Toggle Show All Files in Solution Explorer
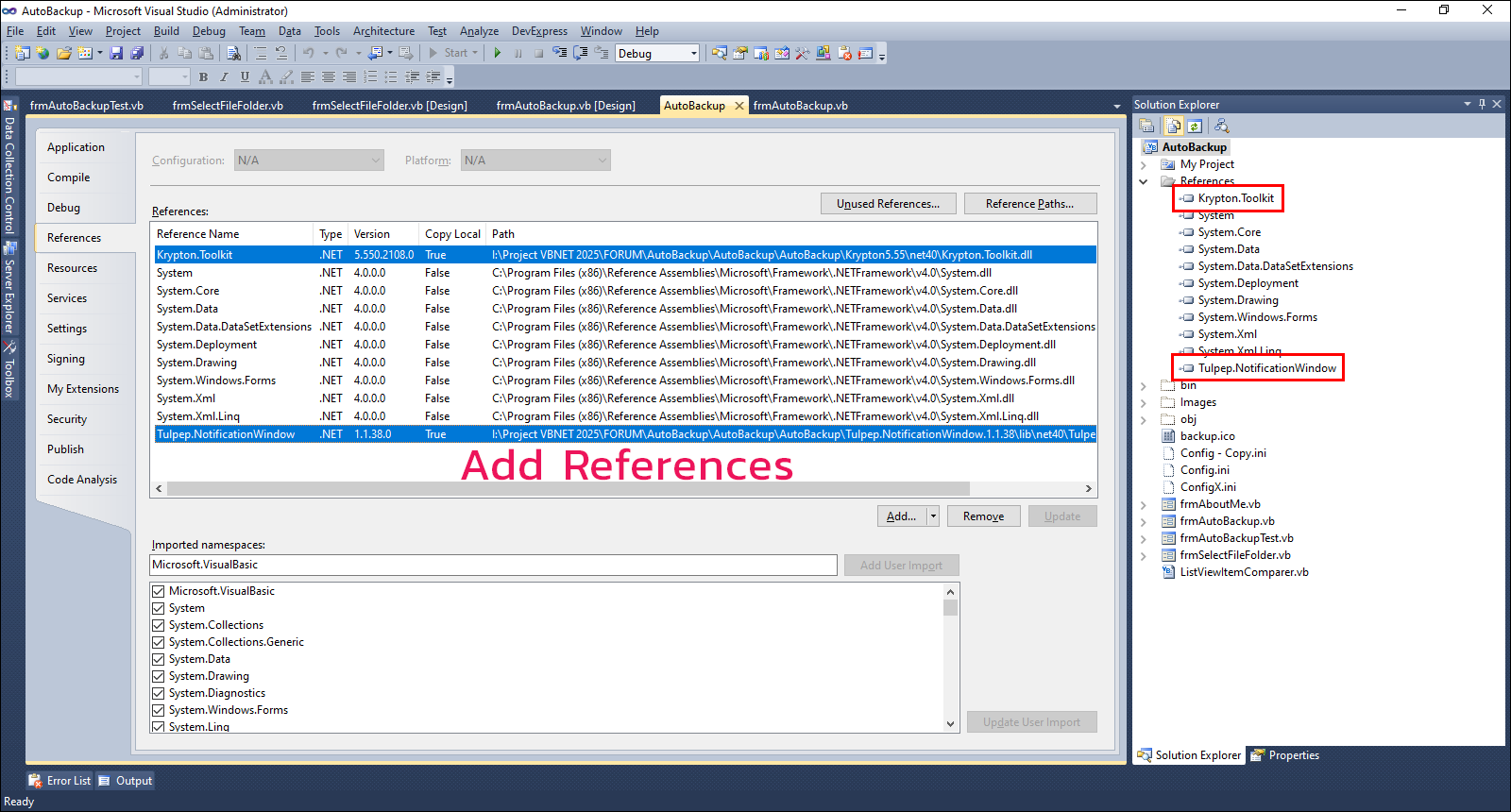The width and height of the screenshot is (1511, 812). 1173,126
